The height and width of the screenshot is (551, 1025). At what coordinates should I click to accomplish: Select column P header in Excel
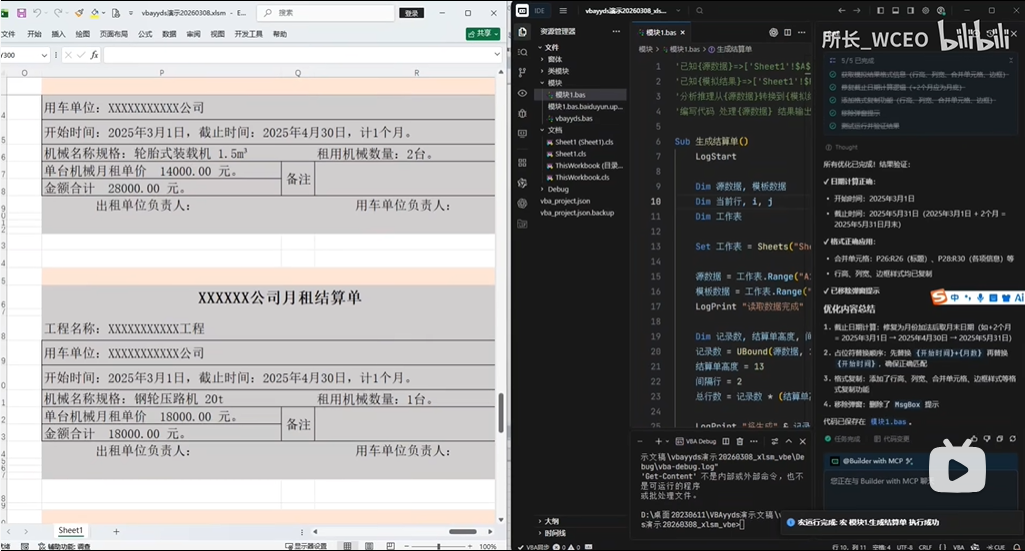coord(161,73)
